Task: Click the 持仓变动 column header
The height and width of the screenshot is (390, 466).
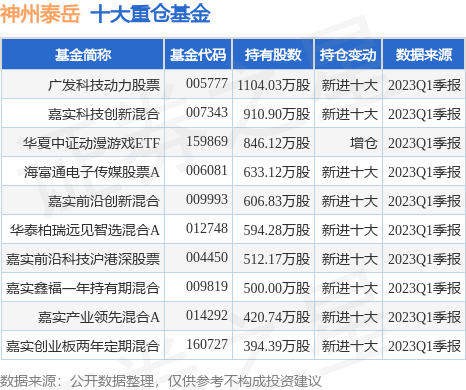Action: pyautogui.click(x=348, y=55)
